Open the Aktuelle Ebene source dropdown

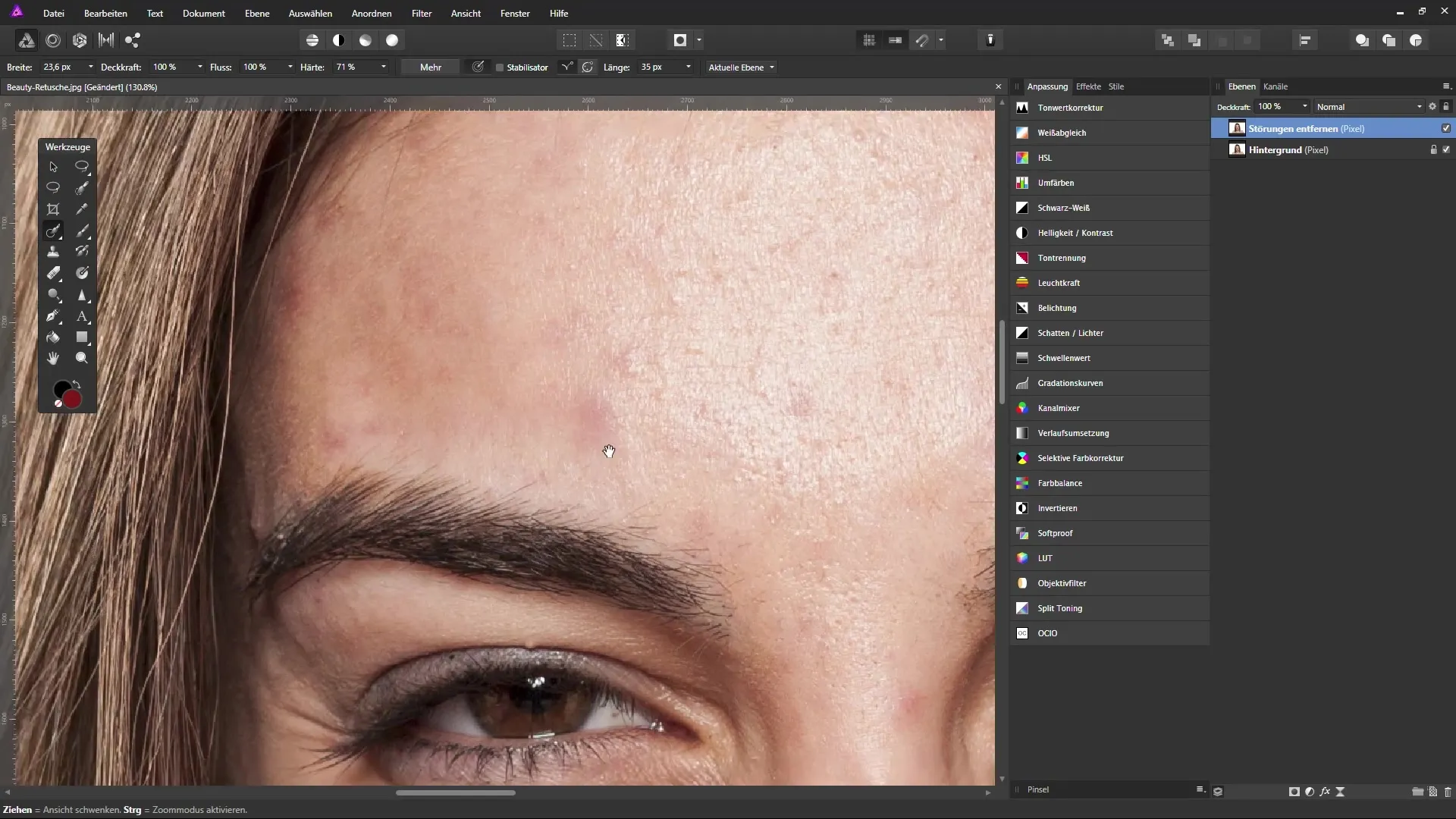click(741, 67)
